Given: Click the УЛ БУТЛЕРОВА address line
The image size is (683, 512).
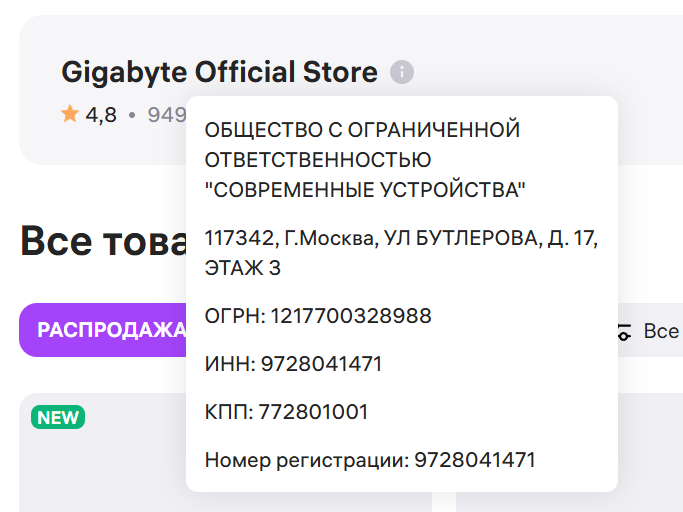Looking at the screenshot, I should (x=401, y=240).
